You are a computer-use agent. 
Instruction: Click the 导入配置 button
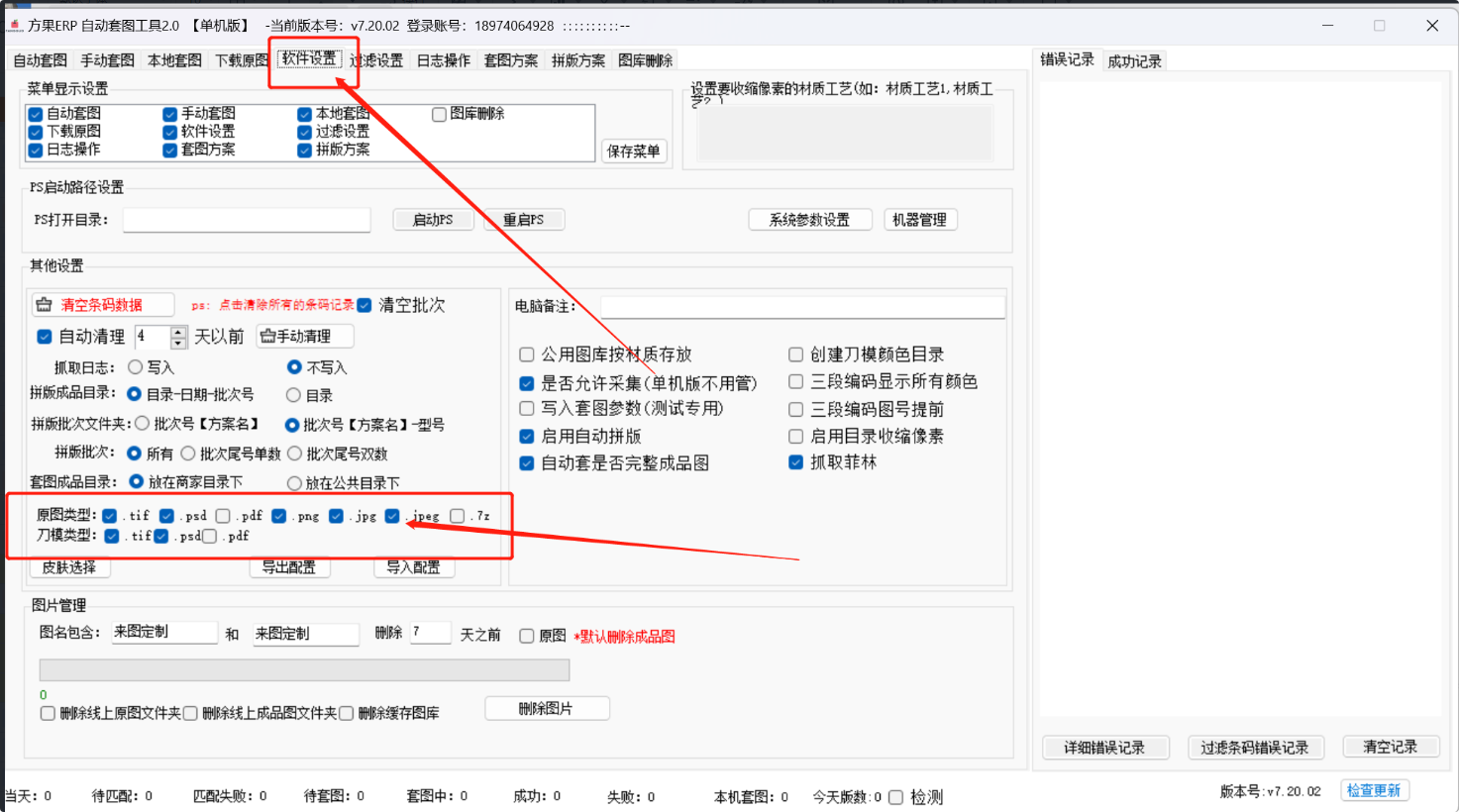[413, 567]
